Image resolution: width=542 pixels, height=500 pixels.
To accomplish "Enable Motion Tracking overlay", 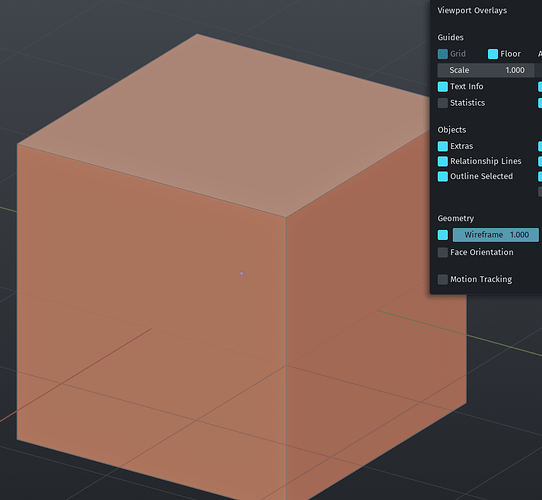I will pyautogui.click(x=442, y=279).
